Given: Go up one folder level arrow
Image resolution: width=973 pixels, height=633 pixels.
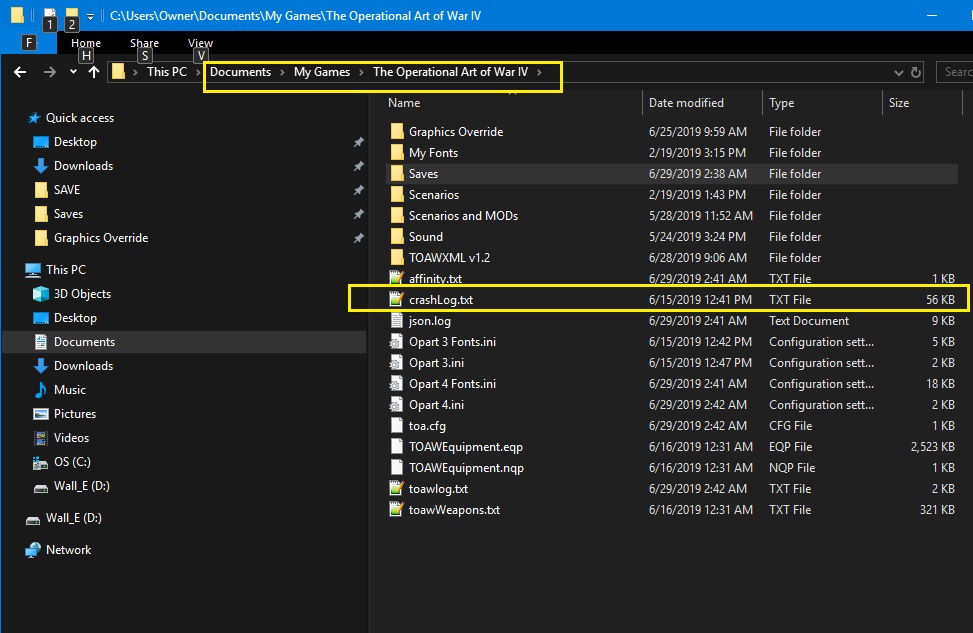Looking at the screenshot, I should 94,72.
